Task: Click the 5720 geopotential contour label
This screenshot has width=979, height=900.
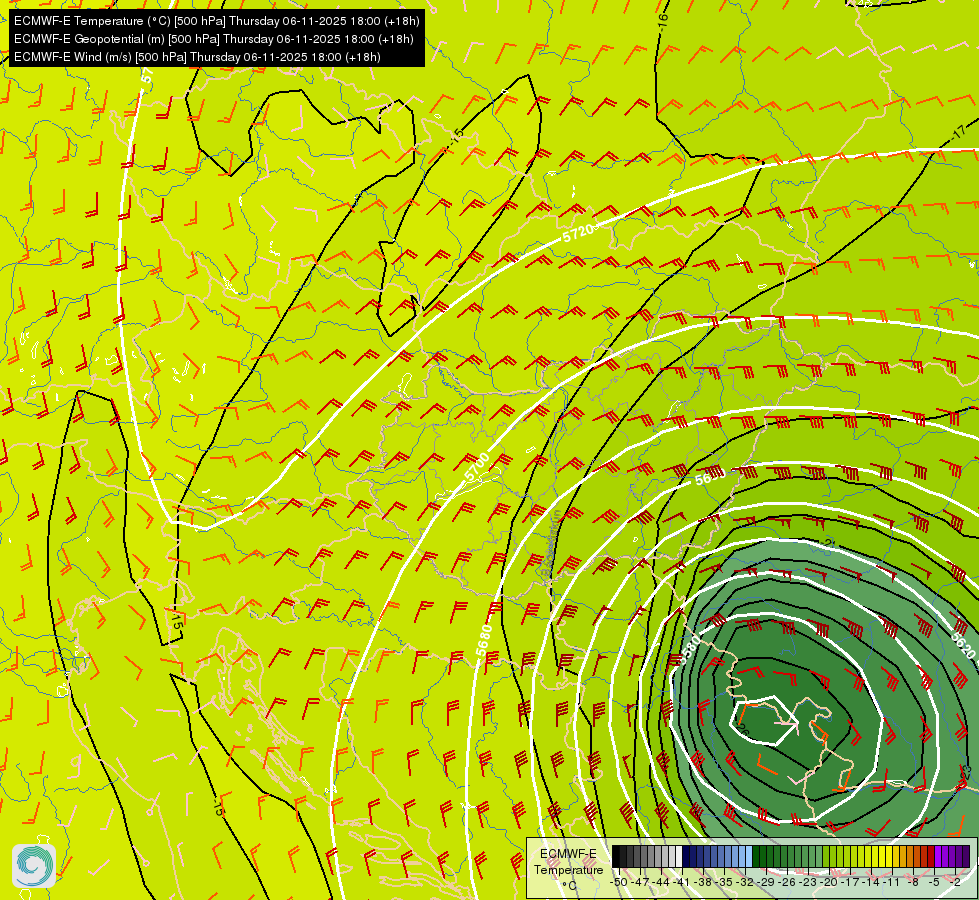Action: click(578, 232)
